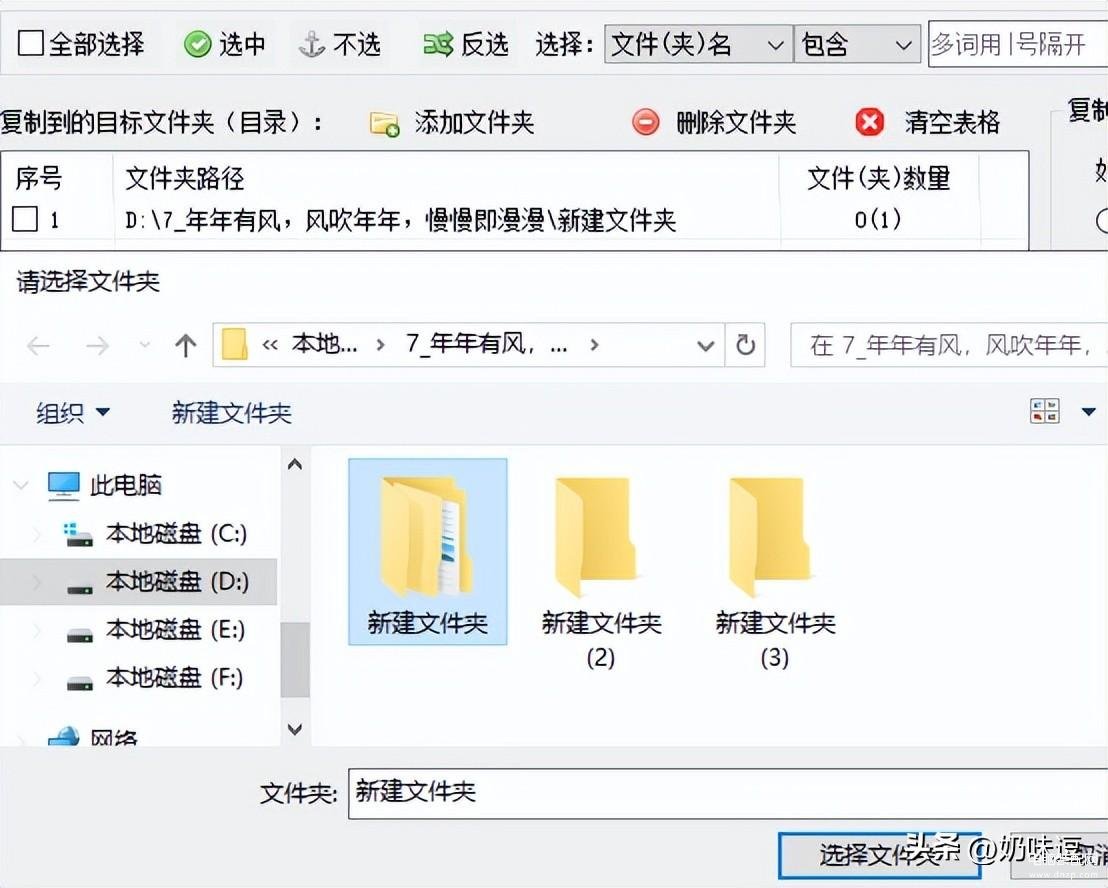
Task: Click the 选择文件夹 button
Action: (x=879, y=856)
